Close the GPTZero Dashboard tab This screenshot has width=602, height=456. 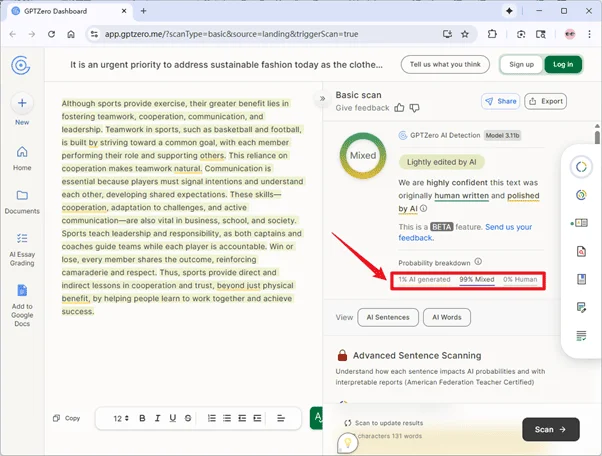124,11
